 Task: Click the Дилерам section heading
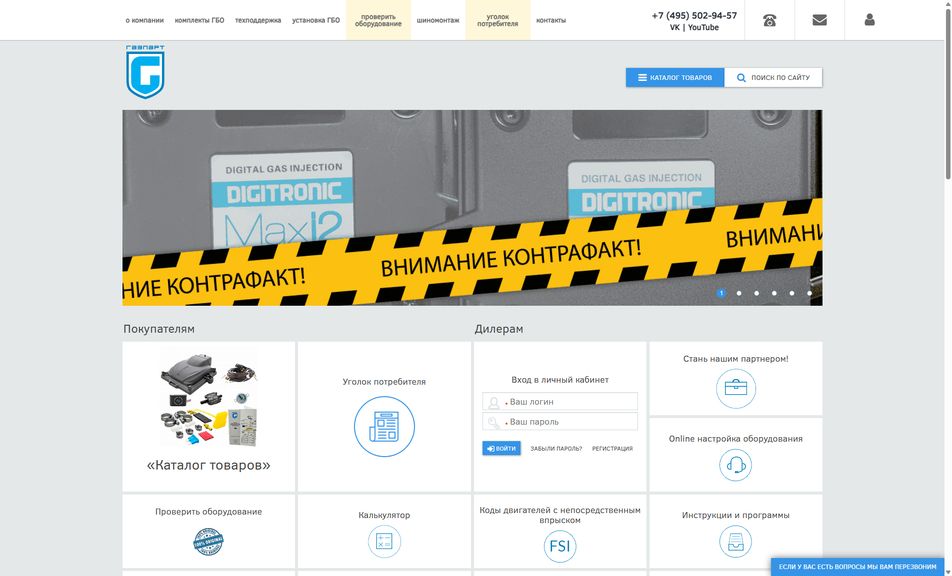tap(498, 329)
